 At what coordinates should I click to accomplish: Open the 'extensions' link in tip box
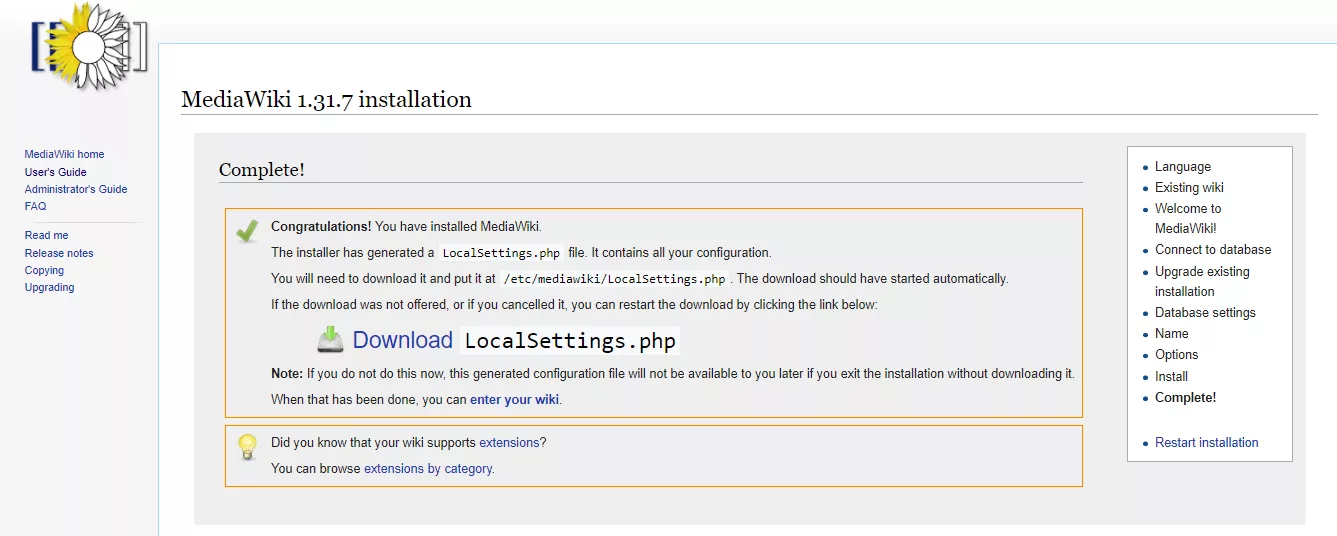(509, 442)
